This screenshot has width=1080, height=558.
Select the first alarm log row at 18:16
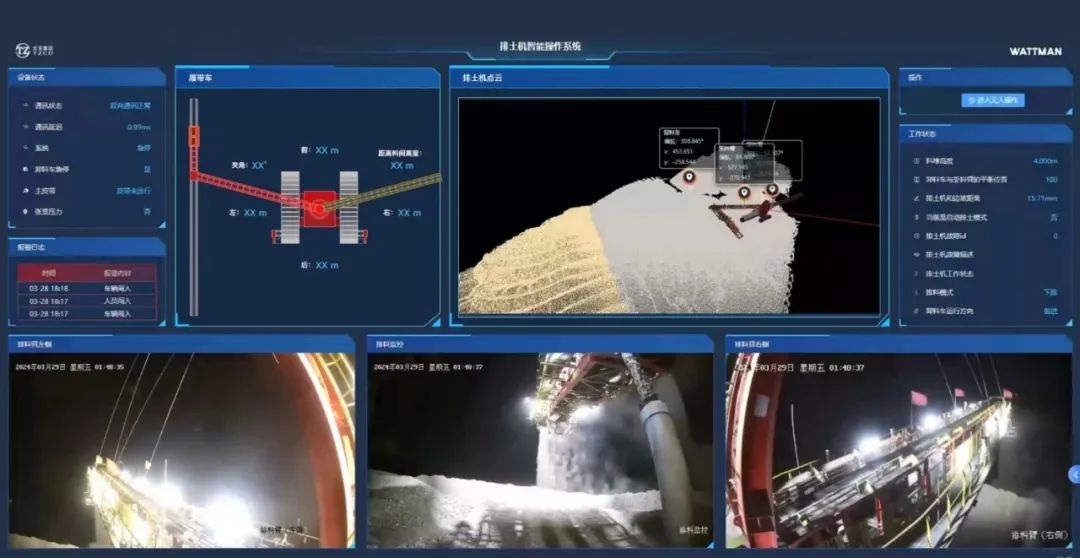coord(87,288)
